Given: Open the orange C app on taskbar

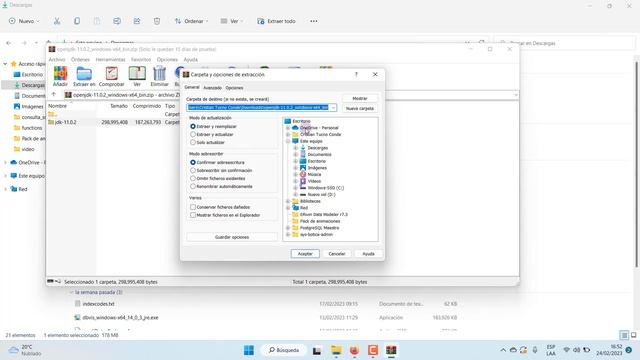Looking at the screenshot, I should coord(373,350).
